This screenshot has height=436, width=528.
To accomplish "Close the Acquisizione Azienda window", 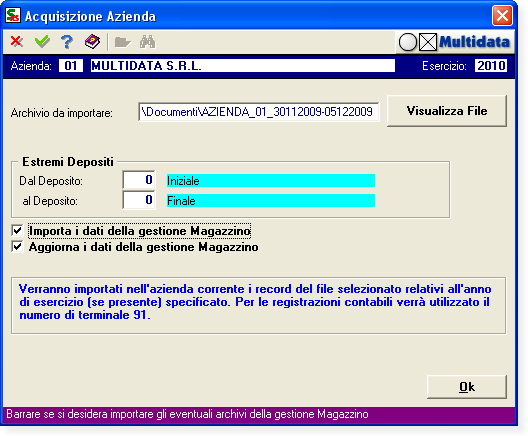I will 502,15.
